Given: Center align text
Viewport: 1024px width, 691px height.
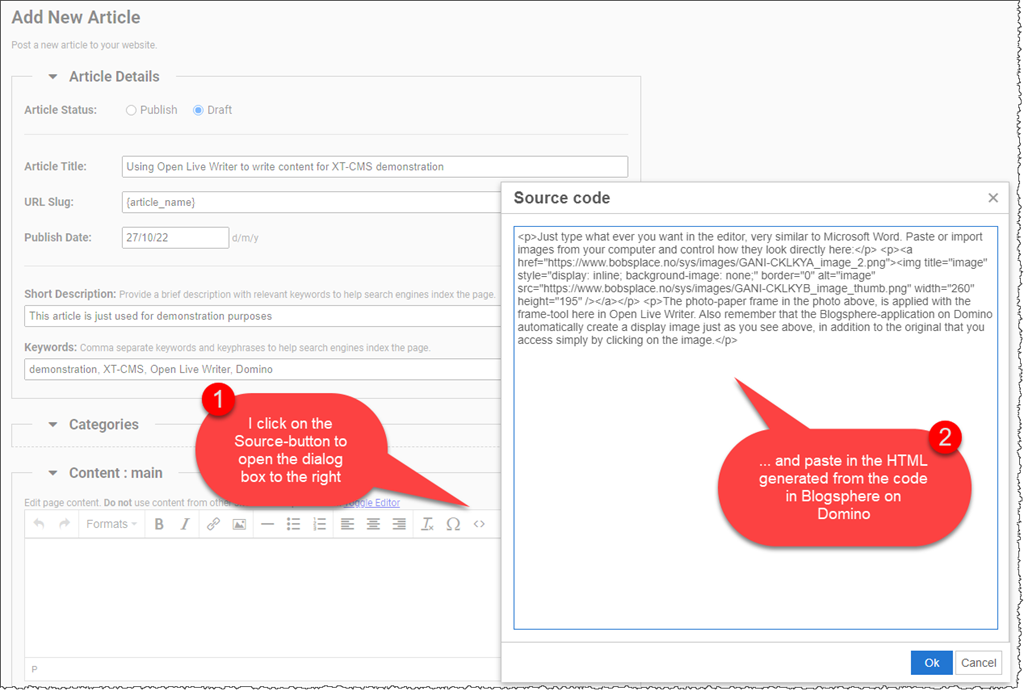Looking at the screenshot, I should pyautogui.click(x=374, y=524).
